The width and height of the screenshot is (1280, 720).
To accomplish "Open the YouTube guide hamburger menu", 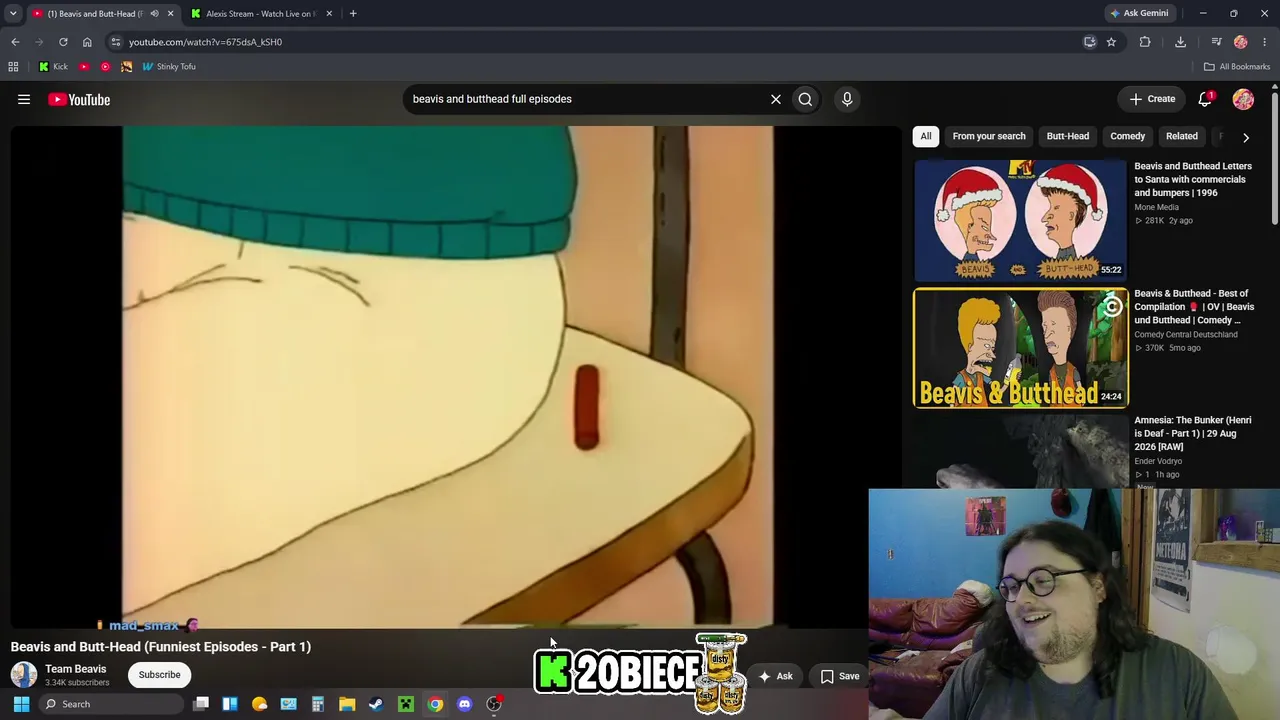I will (x=24, y=99).
